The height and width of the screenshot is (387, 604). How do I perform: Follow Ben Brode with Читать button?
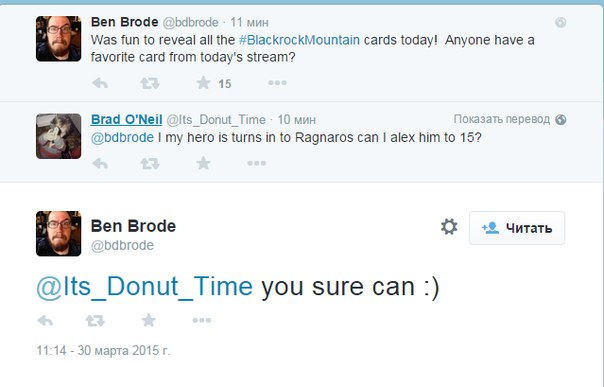click(x=517, y=228)
